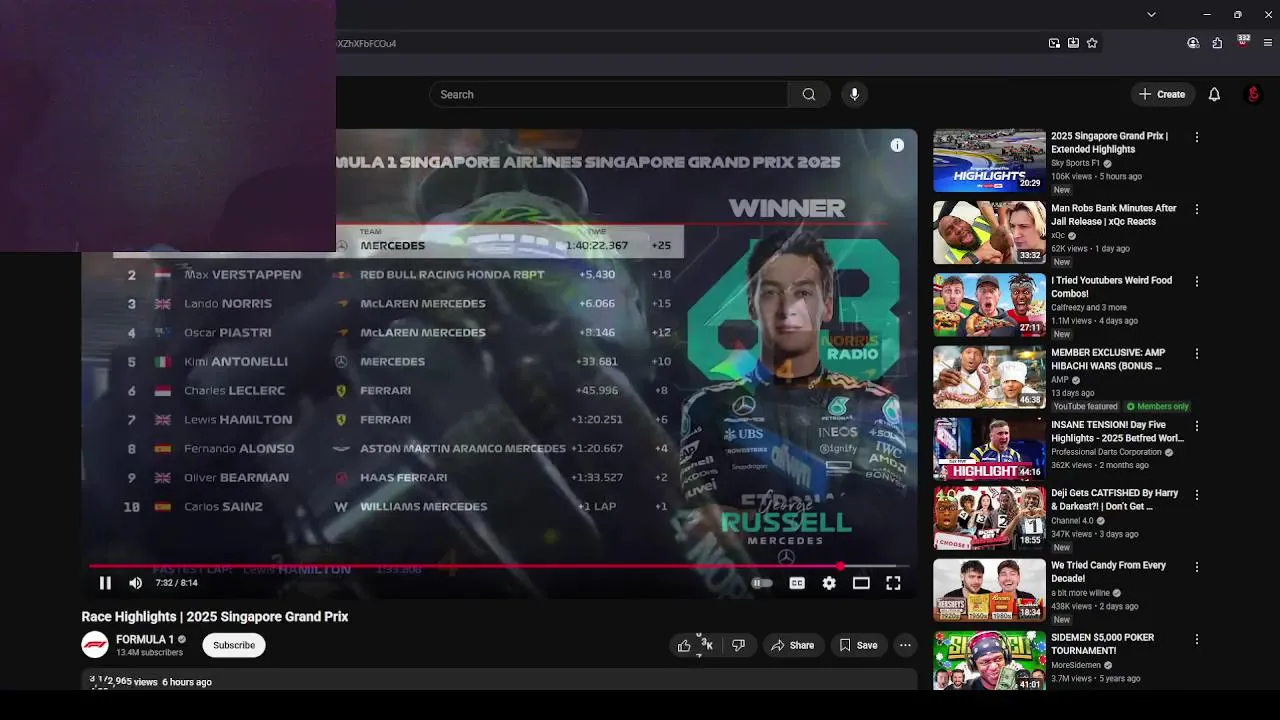1280x720 pixels.
Task: Open the AMP HIBACHI WARS thumbnail
Action: click(x=989, y=377)
